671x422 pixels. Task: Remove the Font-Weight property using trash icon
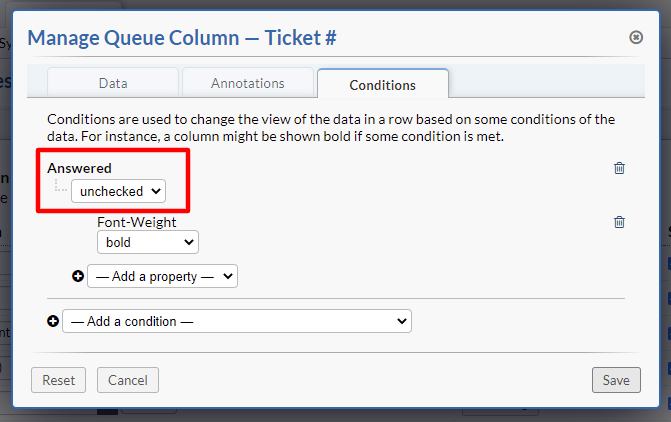point(619,222)
